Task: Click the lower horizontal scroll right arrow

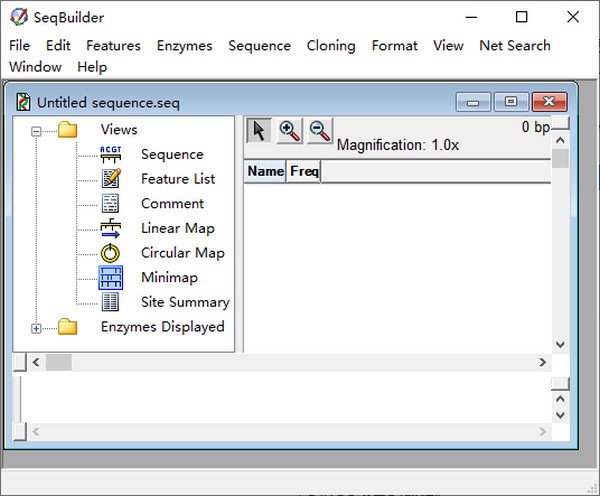Action: [543, 432]
